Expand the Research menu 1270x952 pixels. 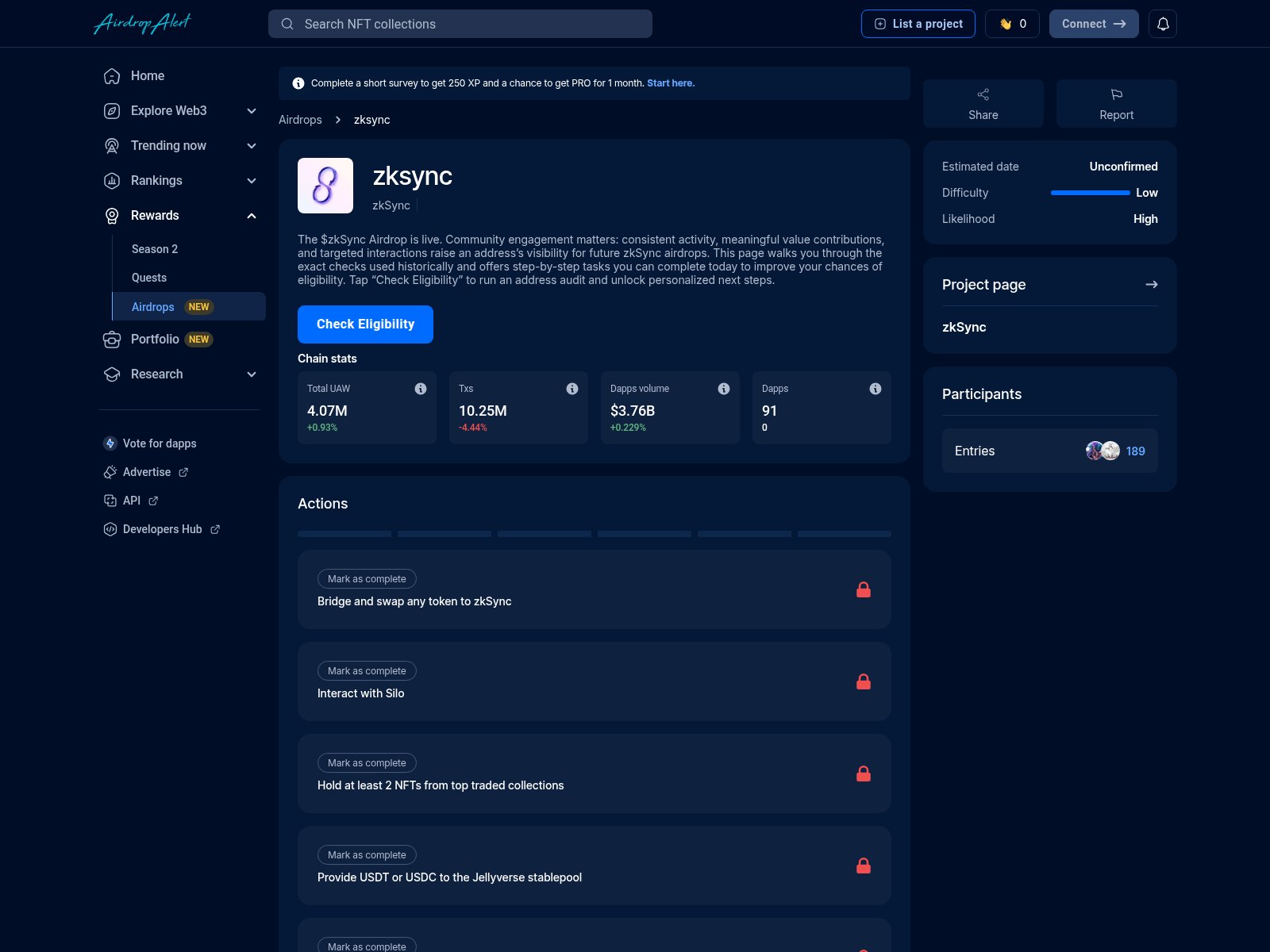click(x=252, y=374)
